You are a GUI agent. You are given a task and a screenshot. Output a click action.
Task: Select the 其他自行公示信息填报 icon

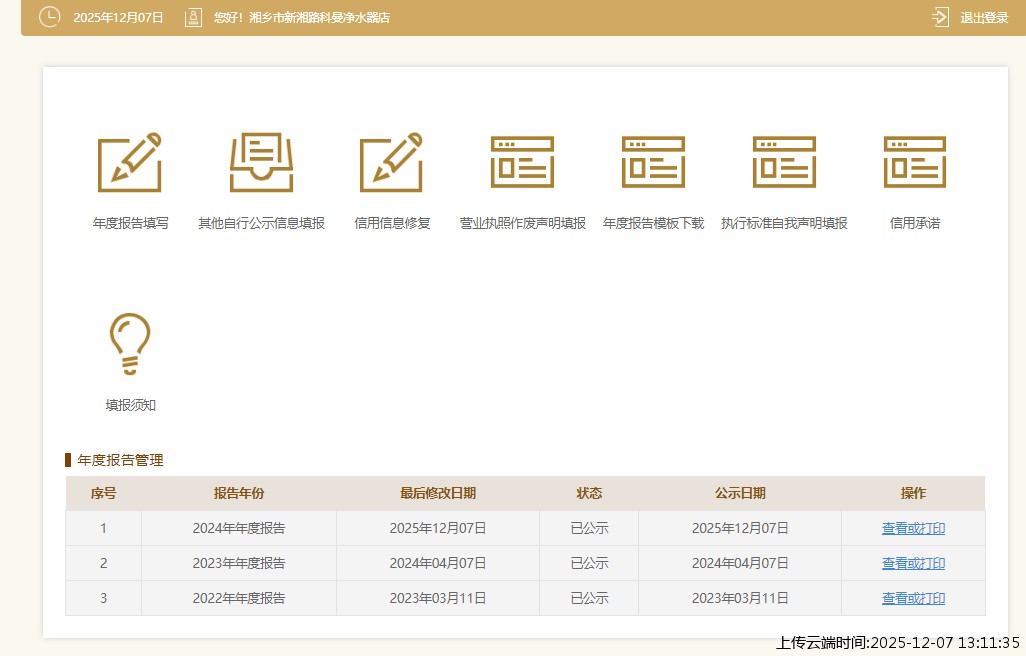point(261,161)
